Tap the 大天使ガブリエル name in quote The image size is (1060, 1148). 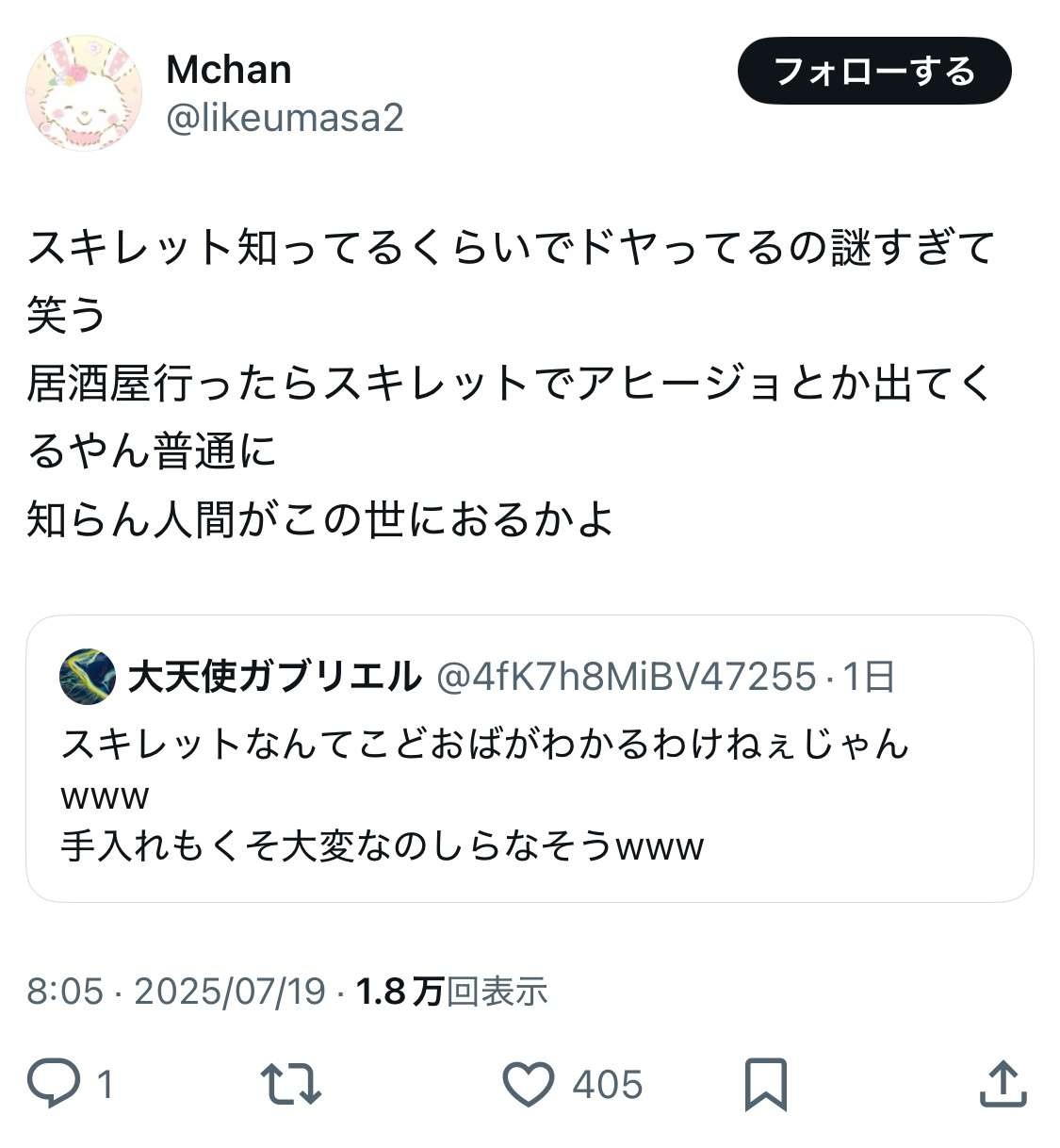click(x=274, y=677)
